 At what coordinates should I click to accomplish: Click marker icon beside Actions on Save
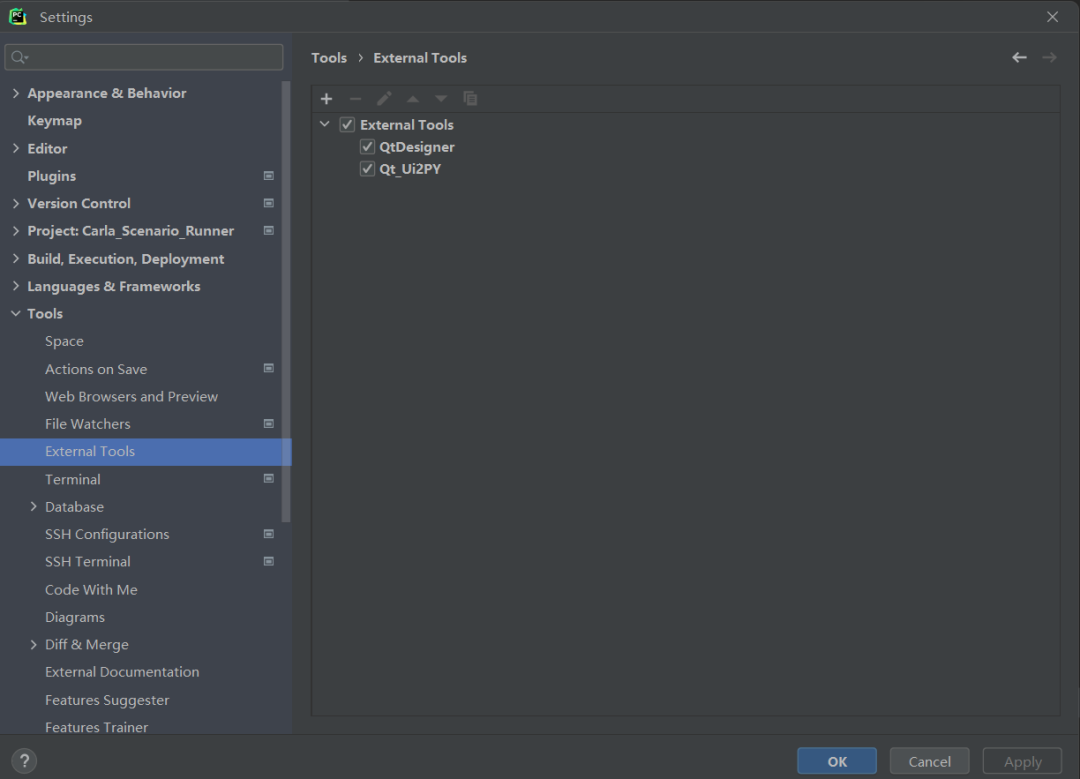click(269, 368)
